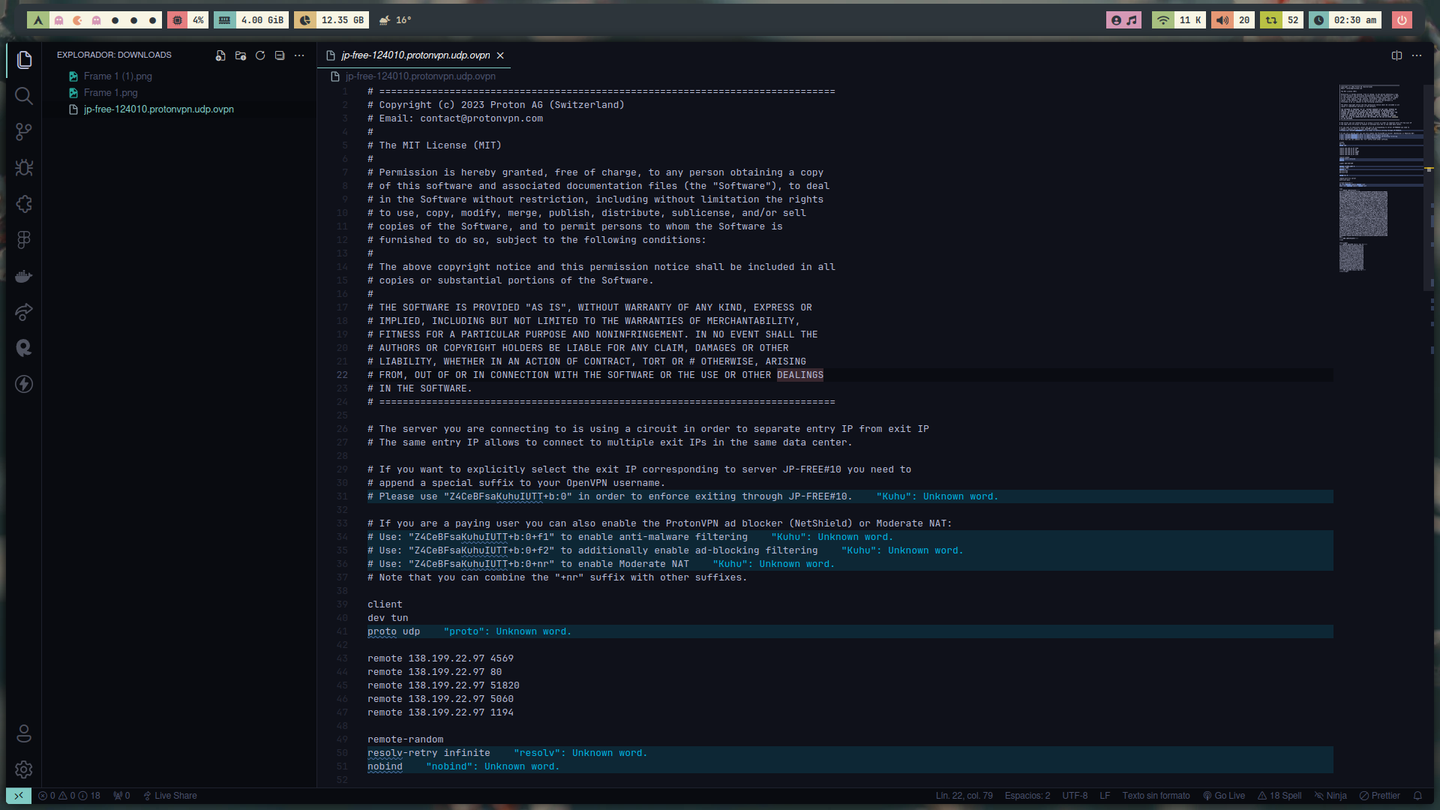Screen dimensions: 1440x810
Task: Open the Extensions view
Action: (24, 204)
